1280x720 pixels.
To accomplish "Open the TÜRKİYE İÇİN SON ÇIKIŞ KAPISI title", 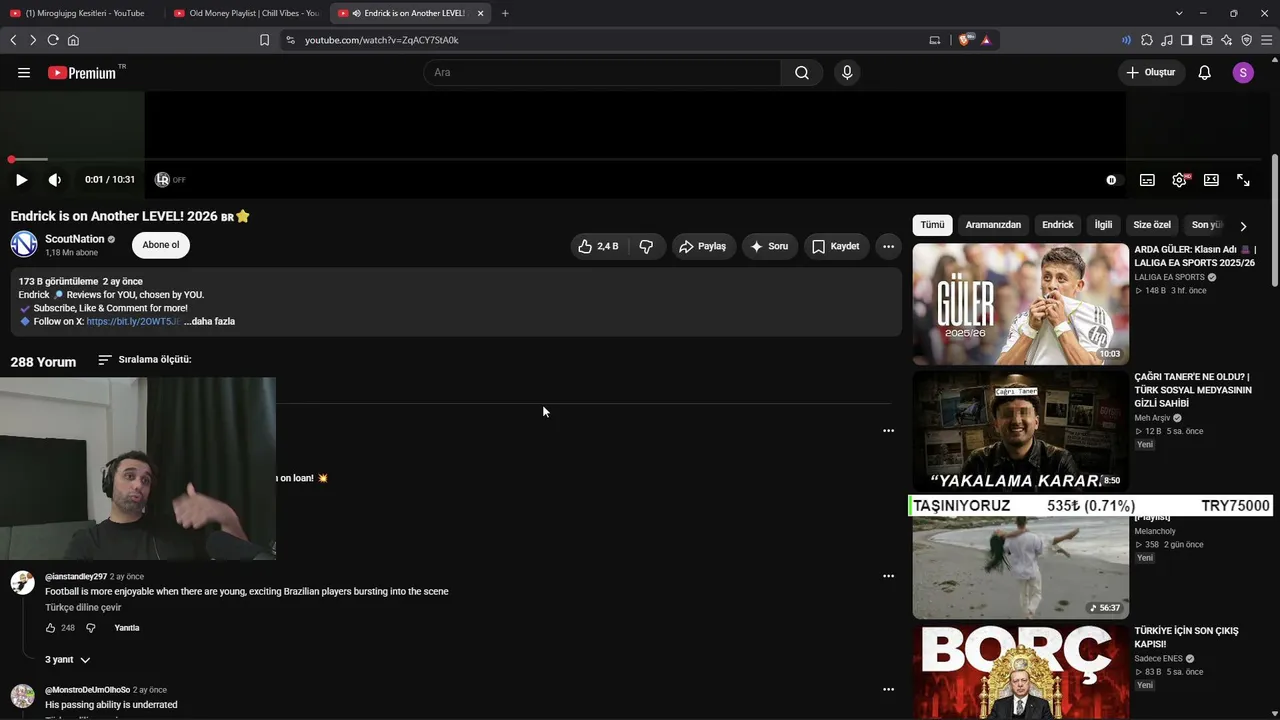I will click(x=1186, y=637).
